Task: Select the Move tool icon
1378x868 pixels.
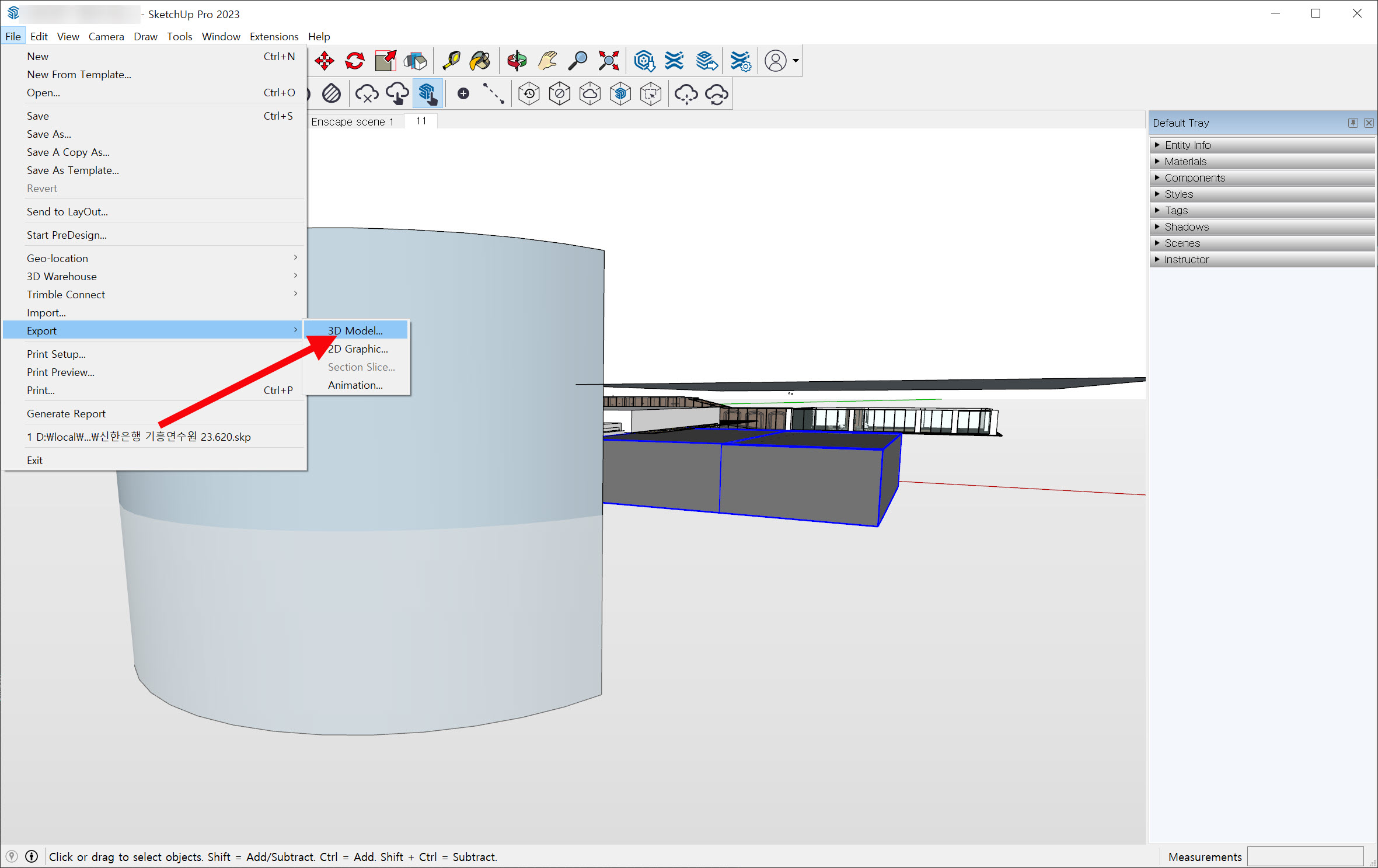Action: click(325, 61)
